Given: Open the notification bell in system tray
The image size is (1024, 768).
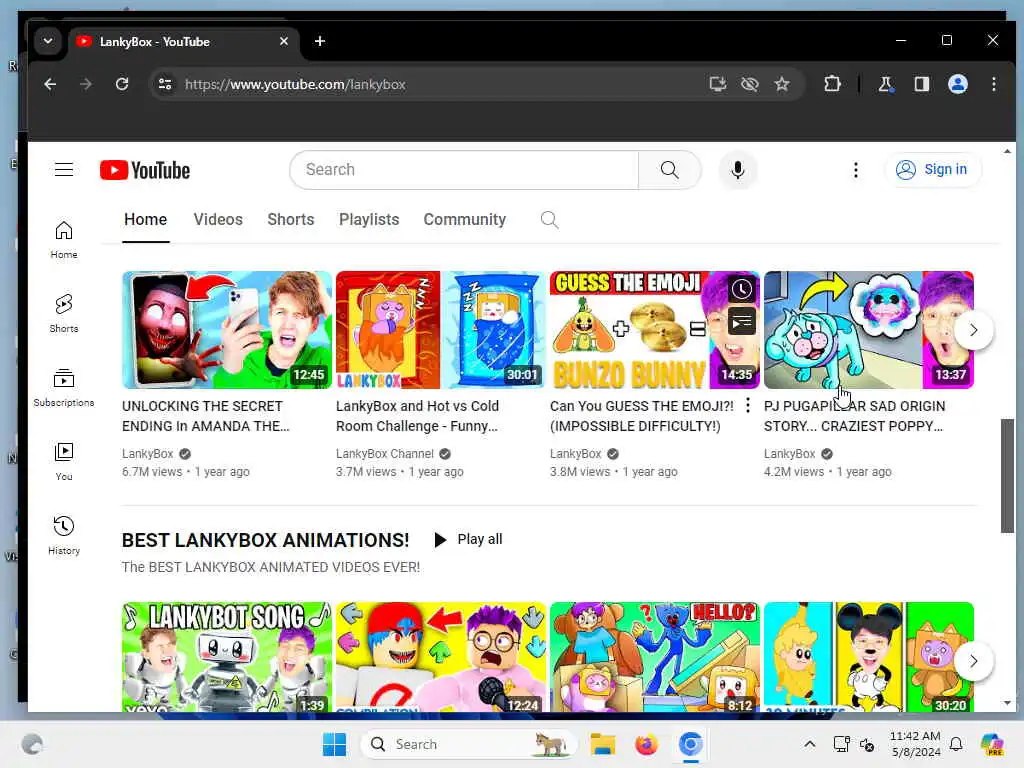Looking at the screenshot, I should [x=956, y=744].
